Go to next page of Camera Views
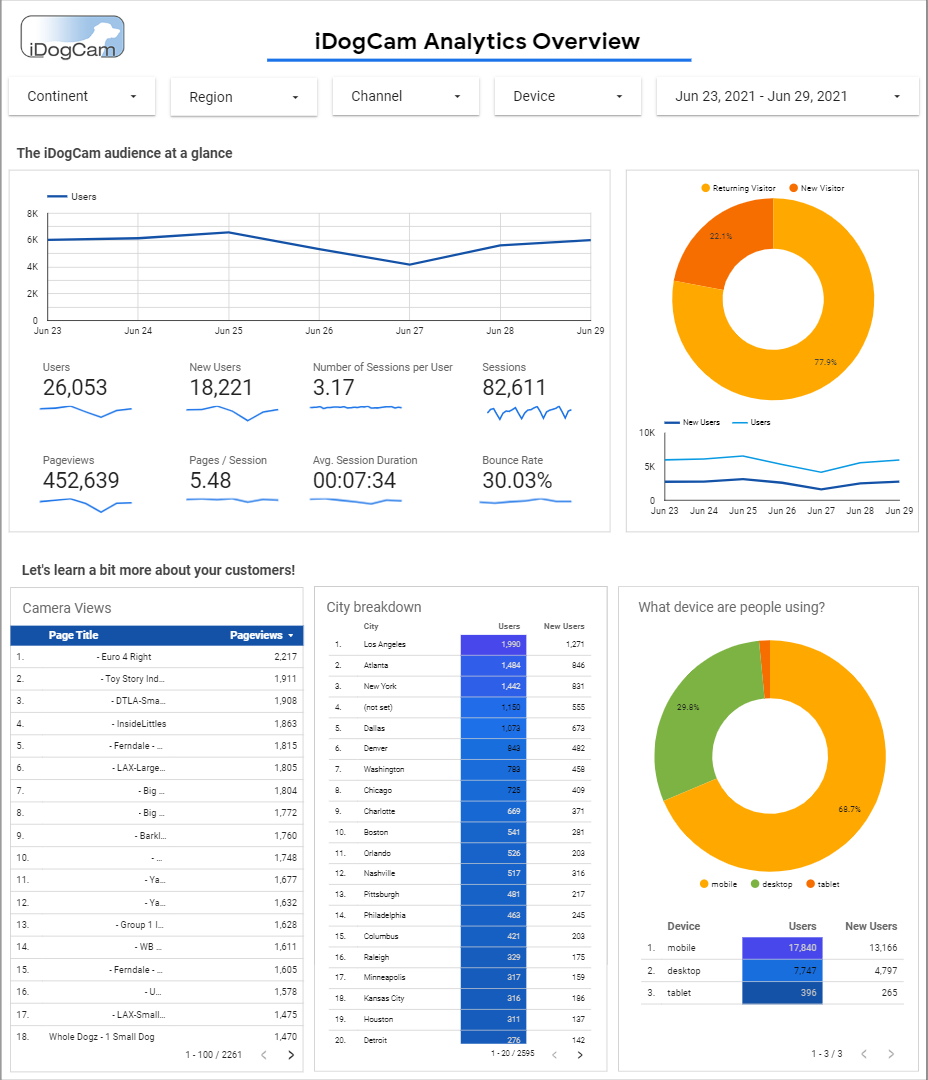Image resolution: width=928 pixels, height=1080 pixels. (291, 1055)
